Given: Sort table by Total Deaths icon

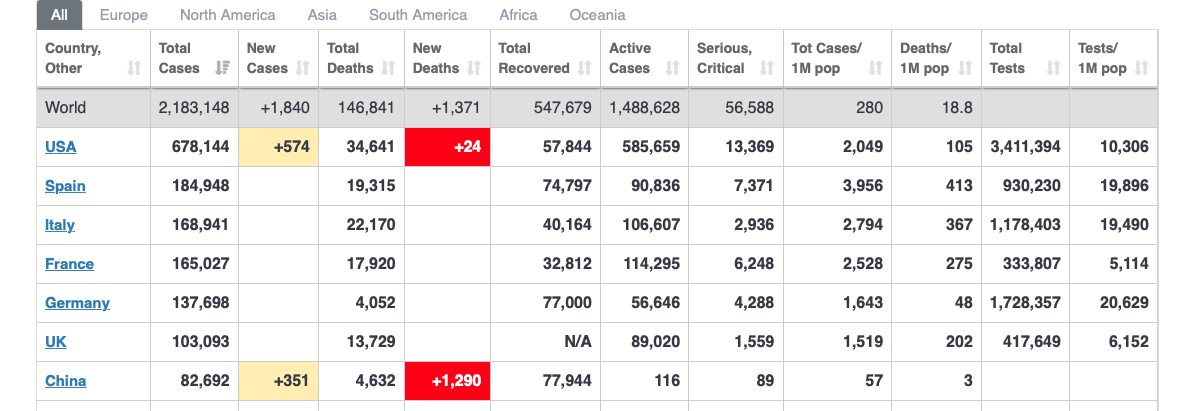Looking at the screenshot, I should pyautogui.click(x=389, y=68).
